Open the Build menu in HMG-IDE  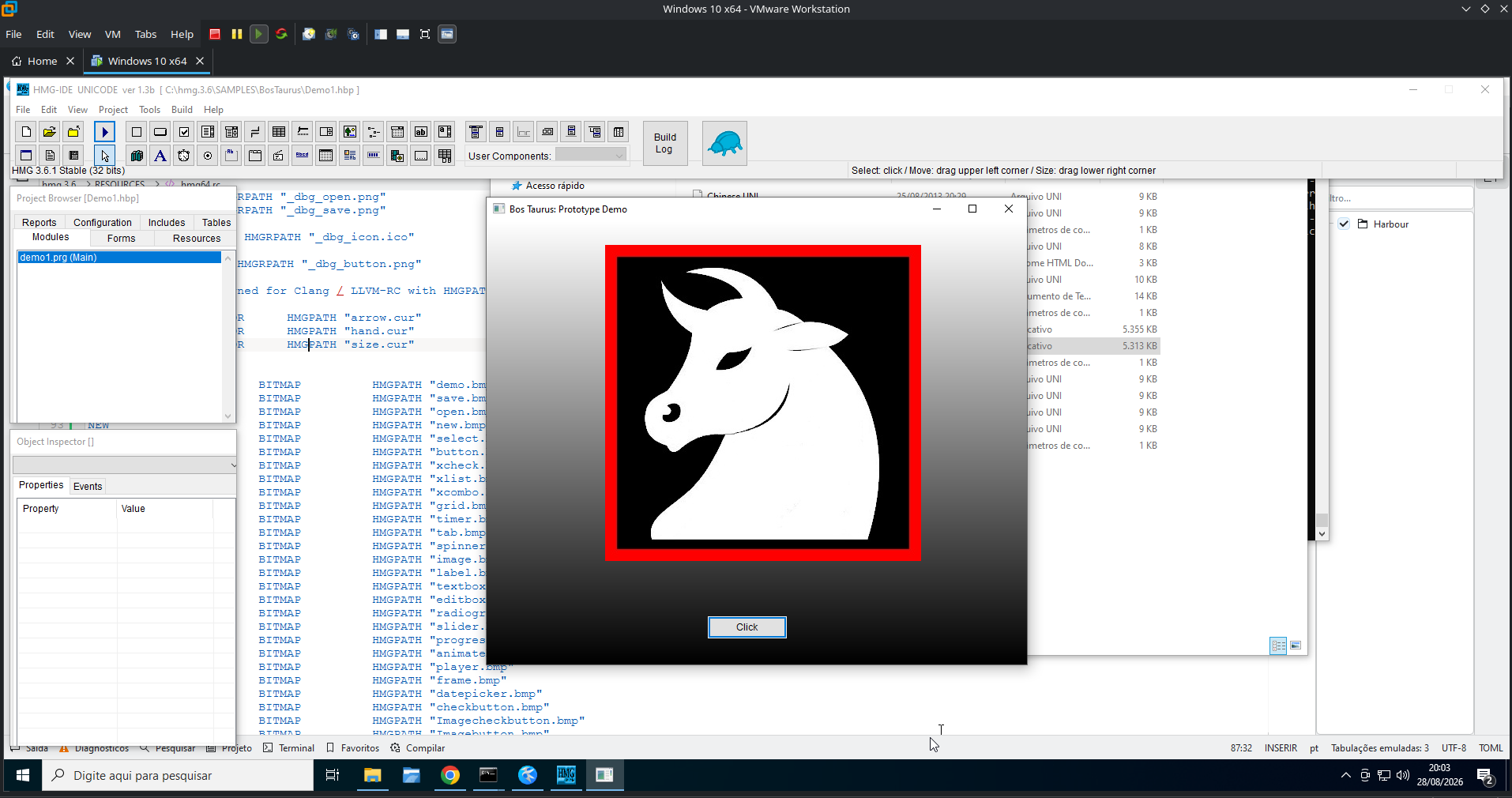pyautogui.click(x=182, y=110)
